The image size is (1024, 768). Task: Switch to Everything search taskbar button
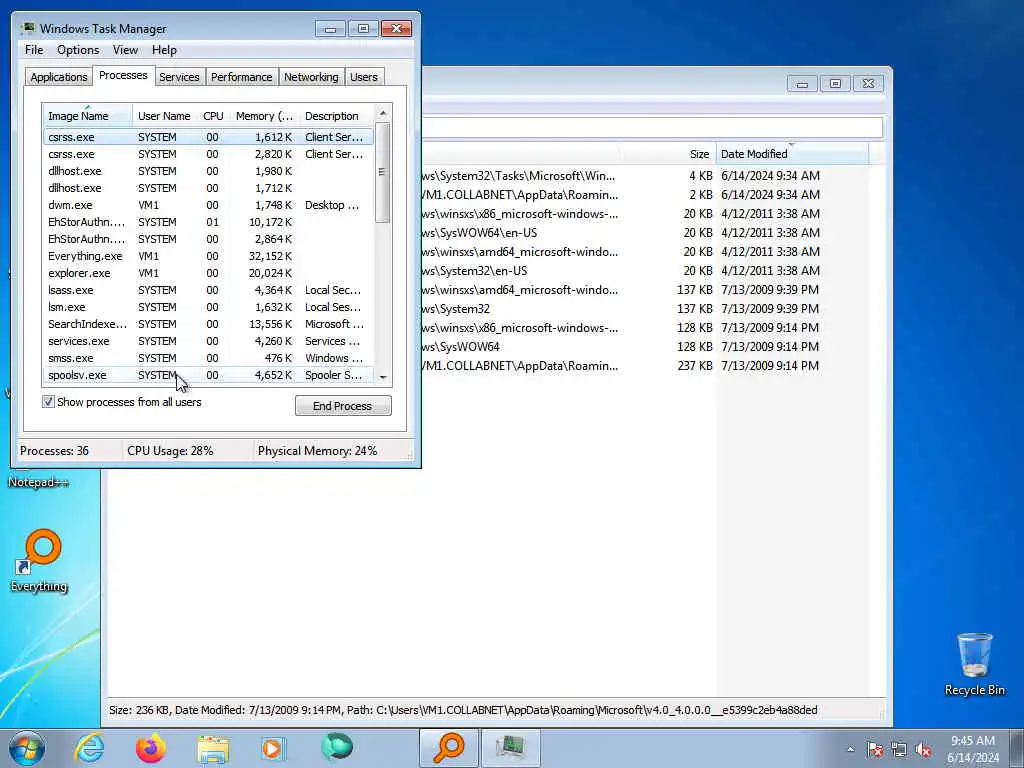pyautogui.click(x=449, y=748)
